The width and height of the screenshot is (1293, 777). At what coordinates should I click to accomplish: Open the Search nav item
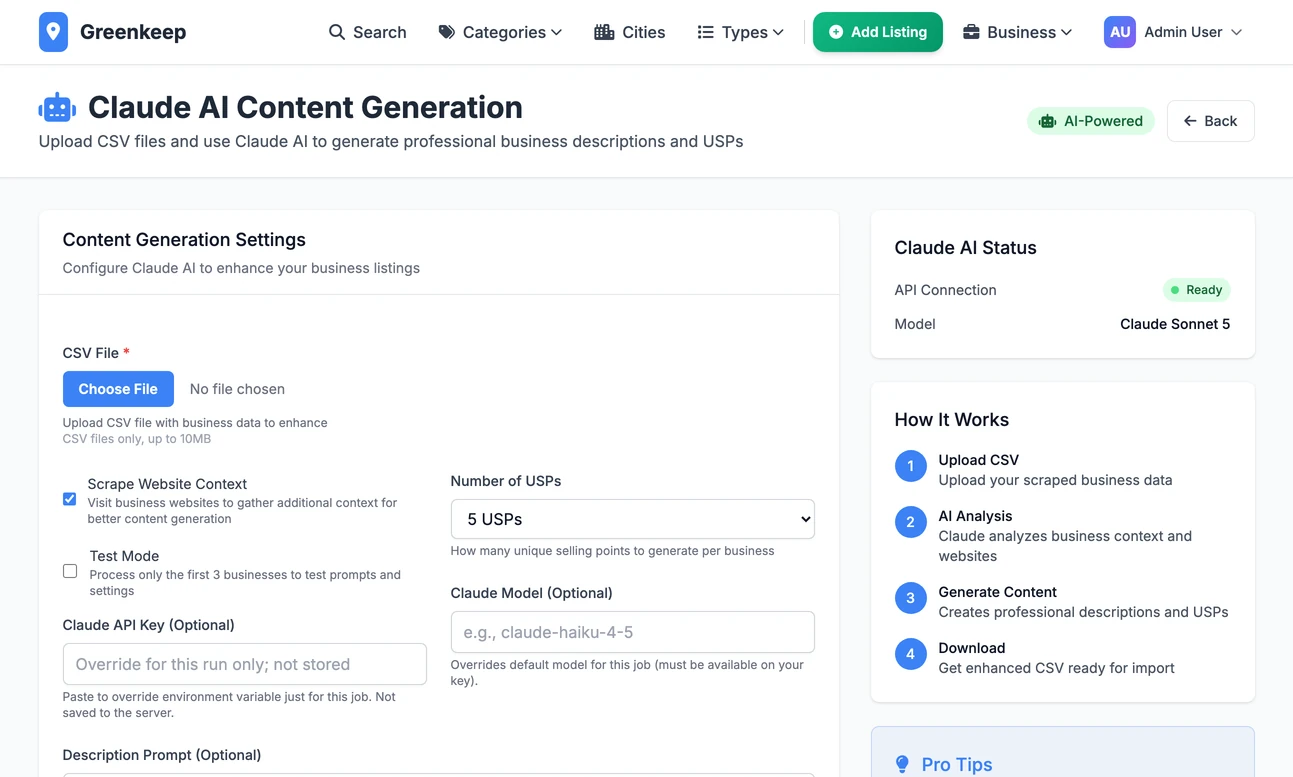click(368, 32)
